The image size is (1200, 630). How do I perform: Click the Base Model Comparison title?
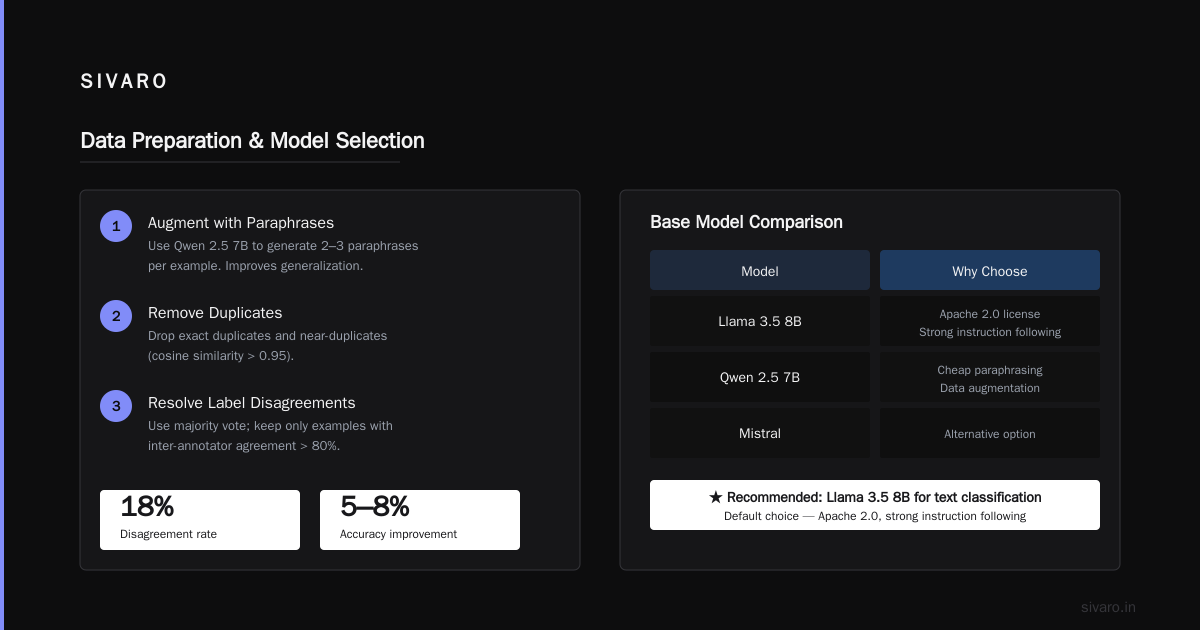point(746,222)
